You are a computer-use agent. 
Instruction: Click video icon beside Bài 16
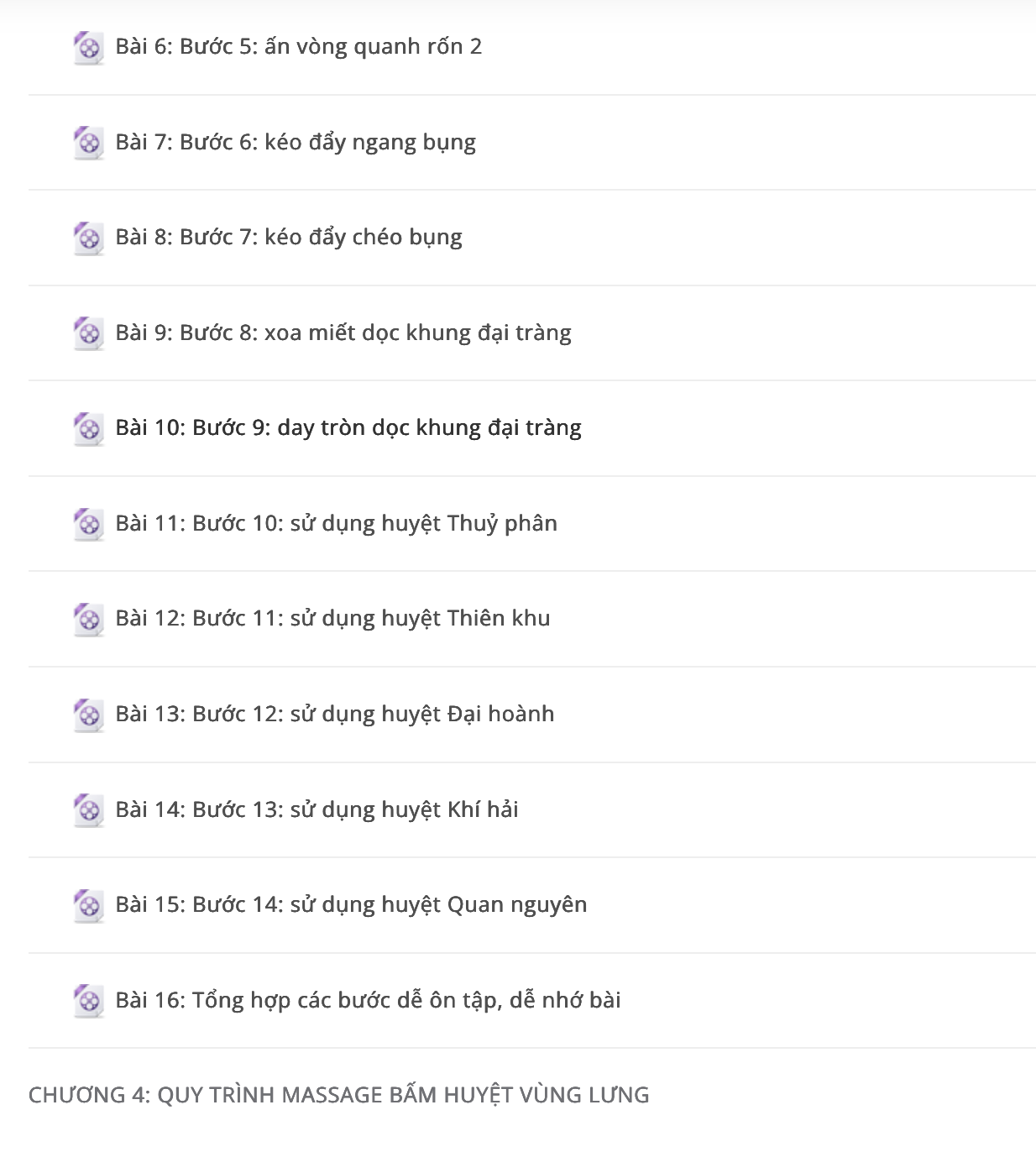[88, 1001]
